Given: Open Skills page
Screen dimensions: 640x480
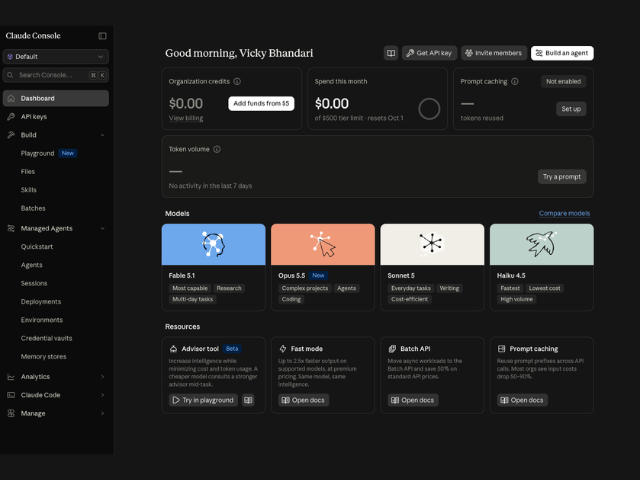Looking at the screenshot, I should (x=29, y=190).
